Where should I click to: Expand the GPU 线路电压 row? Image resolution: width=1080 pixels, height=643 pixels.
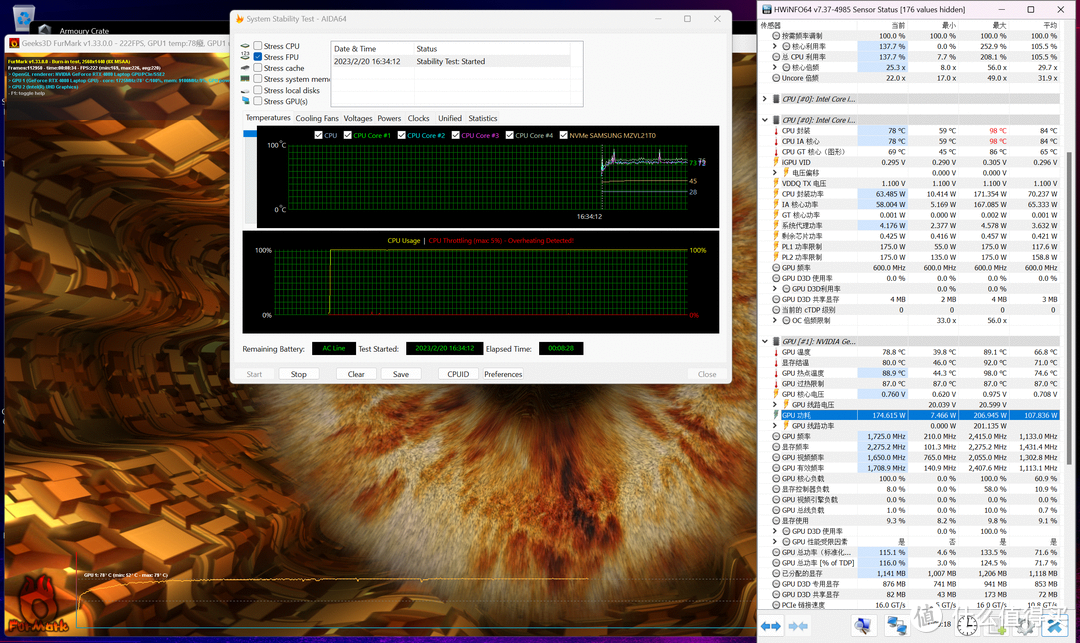pyautogui.click(x=775, y=405)
